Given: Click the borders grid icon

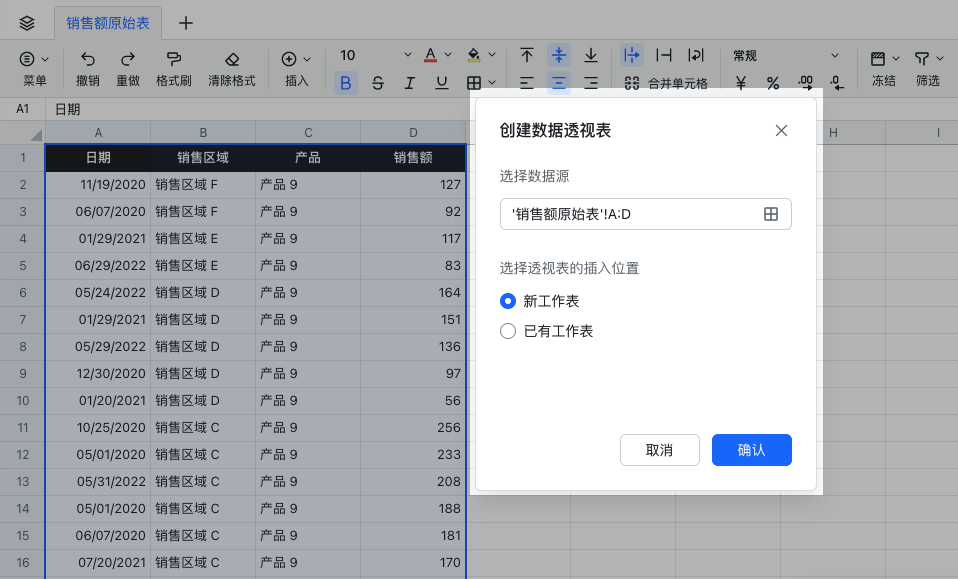Looking at the screenshot, I should 474,82.
